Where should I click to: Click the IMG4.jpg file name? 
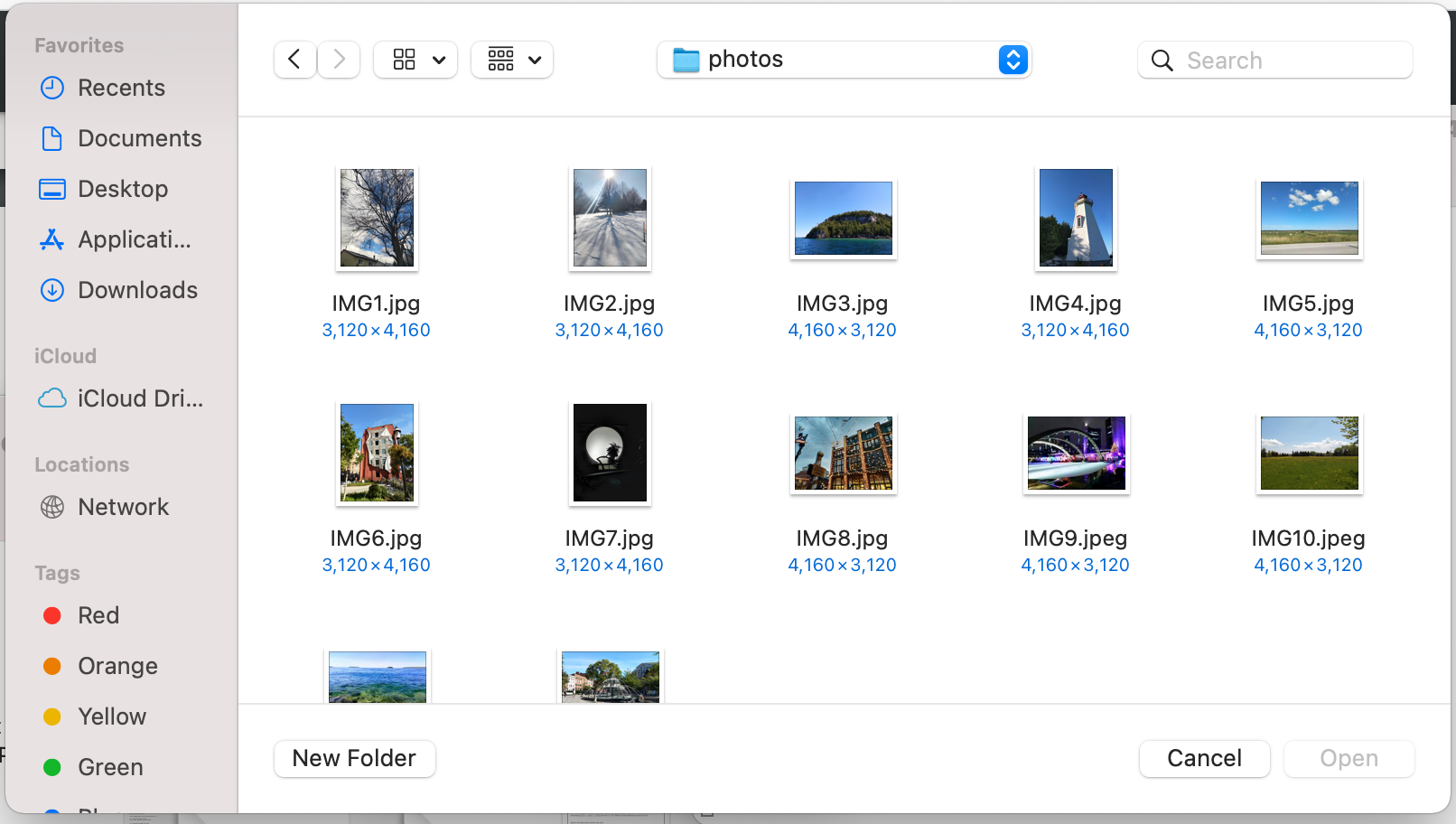click(x=1075, y=304)
